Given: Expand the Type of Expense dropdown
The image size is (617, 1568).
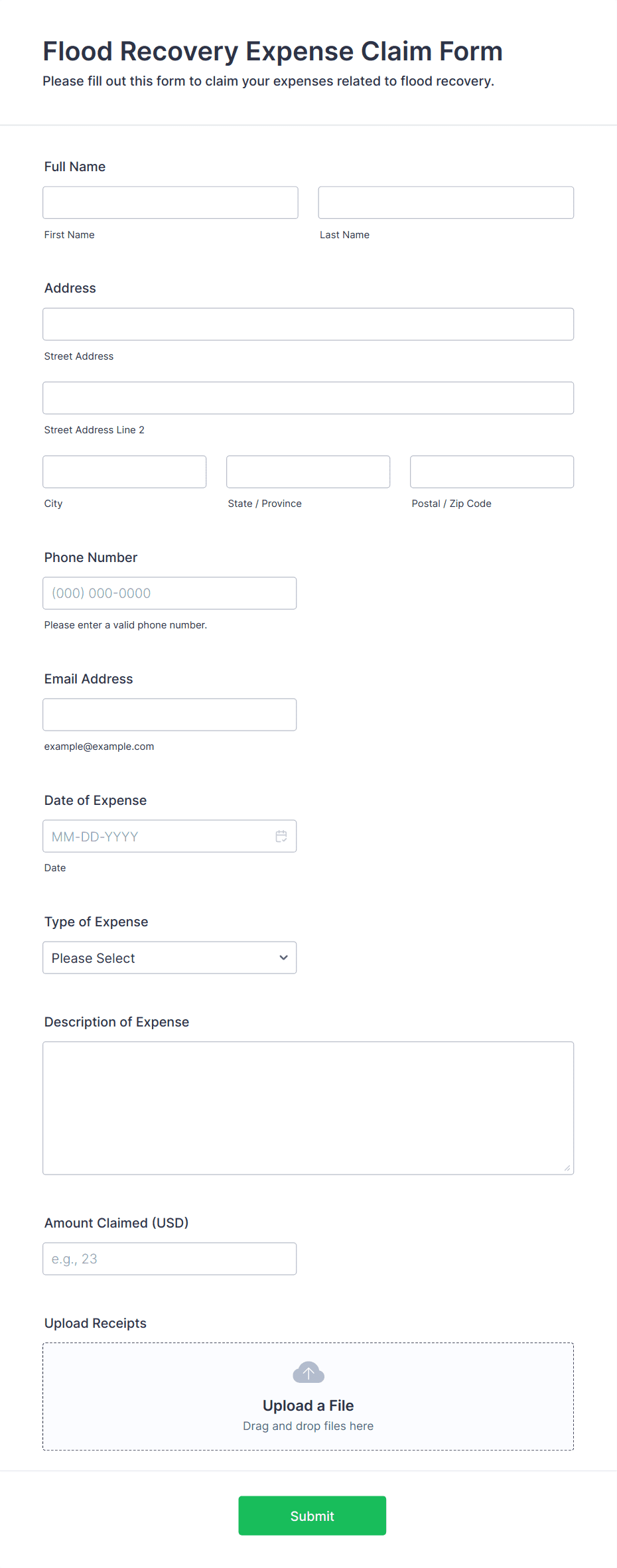Looking at the screenshot, I should [170, 958].
